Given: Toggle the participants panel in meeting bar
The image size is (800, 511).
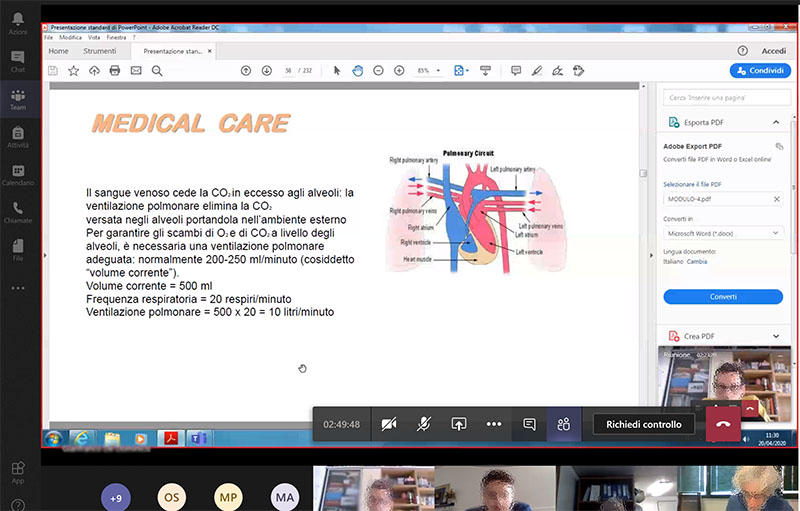Looking at the screenshot, I should click(564, 424).
